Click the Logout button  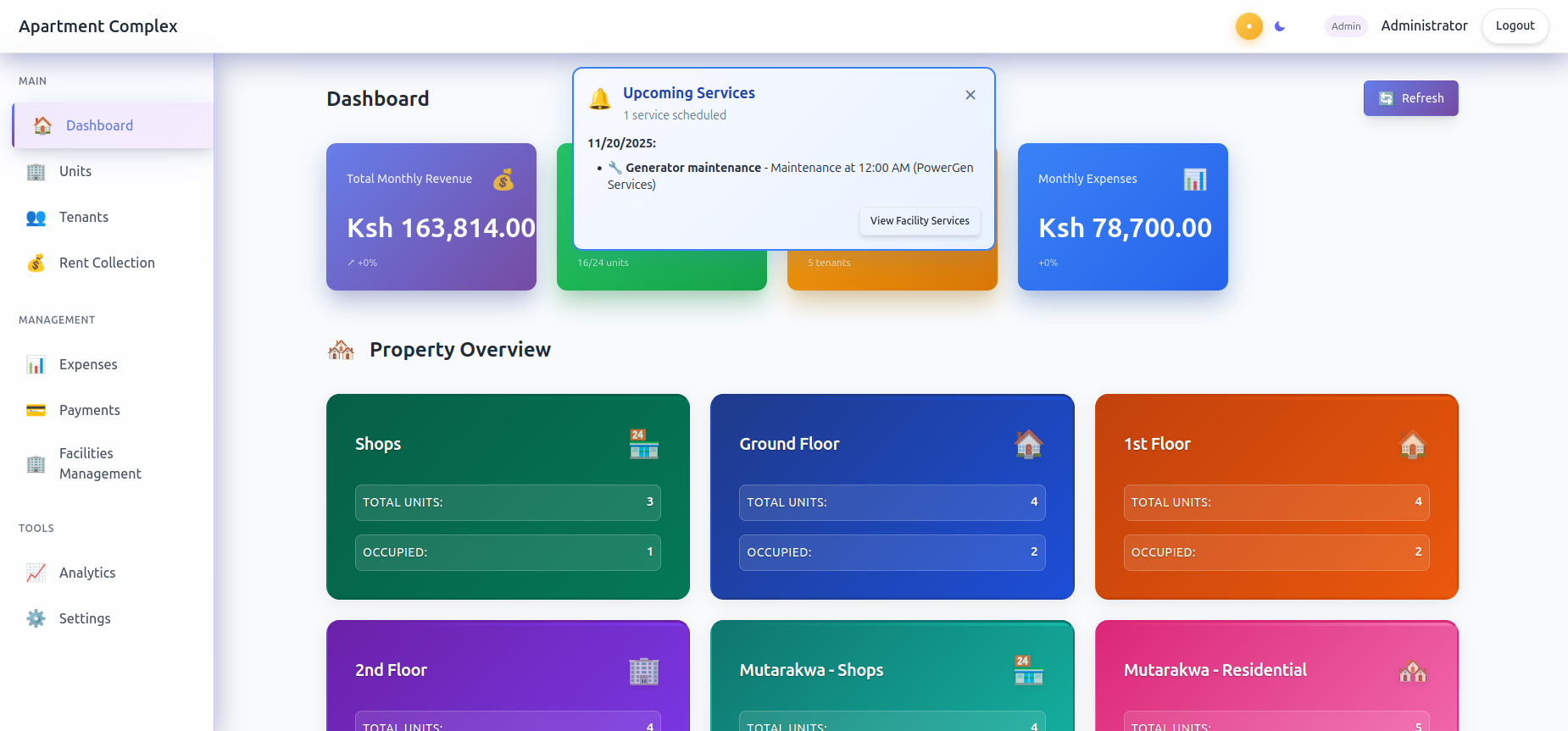(x=1515, y=26)
